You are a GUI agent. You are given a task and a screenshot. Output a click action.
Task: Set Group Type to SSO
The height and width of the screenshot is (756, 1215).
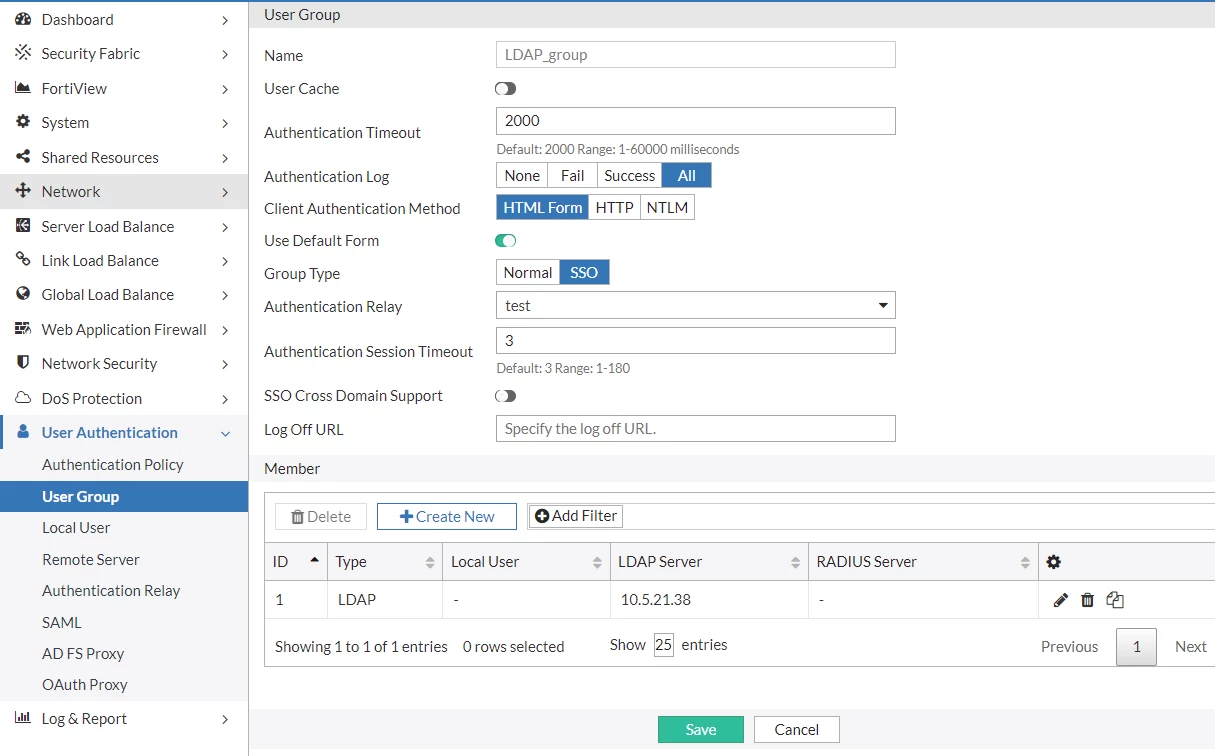584,273
